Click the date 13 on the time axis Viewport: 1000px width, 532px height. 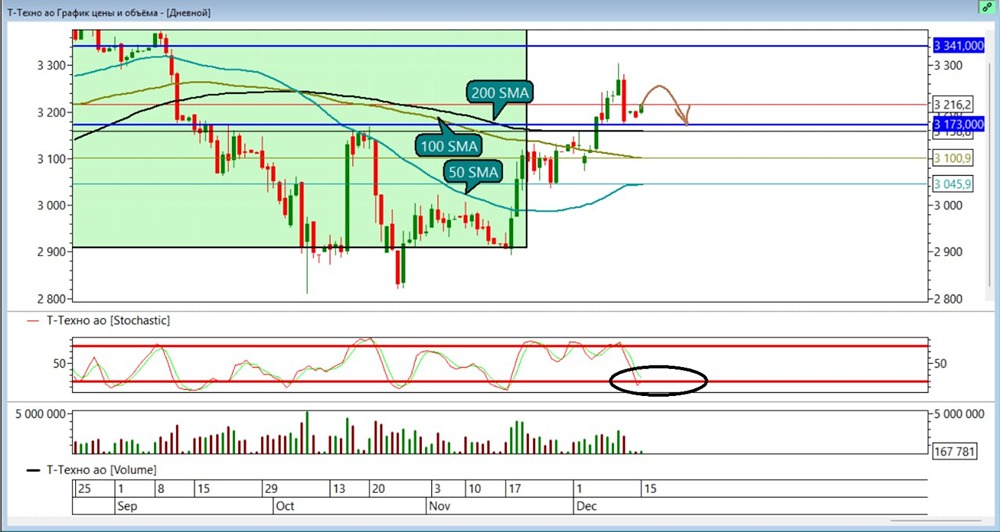[338, 489]
